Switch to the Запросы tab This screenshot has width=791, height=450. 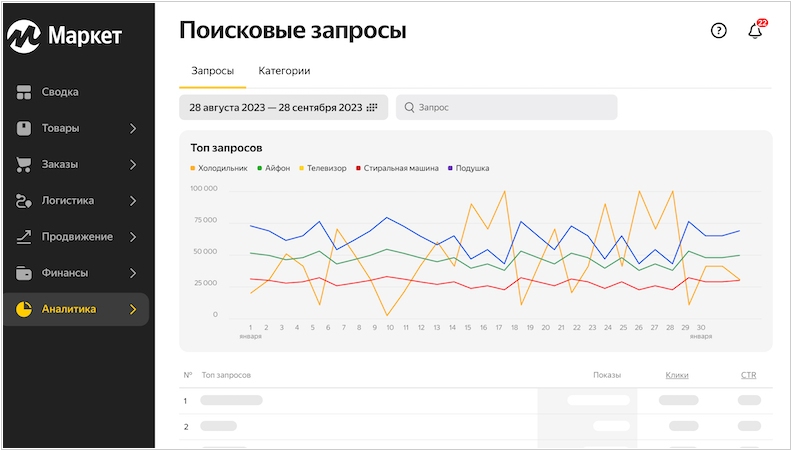pos(212,71)
